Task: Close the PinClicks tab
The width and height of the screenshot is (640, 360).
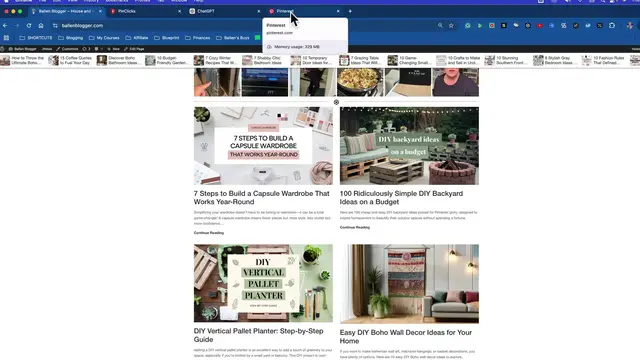Action: click(x=180, y=11)
